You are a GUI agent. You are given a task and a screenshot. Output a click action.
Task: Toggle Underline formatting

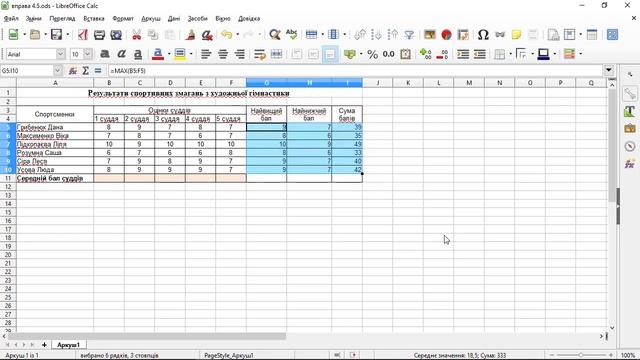coord(138,54)
